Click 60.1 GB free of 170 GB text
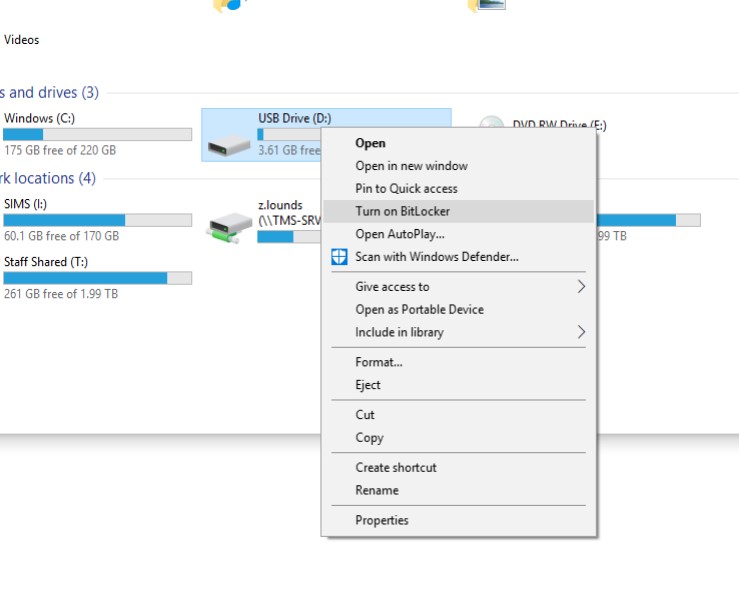Viewport: 739px width, 609px height. [x=61, y=236]
